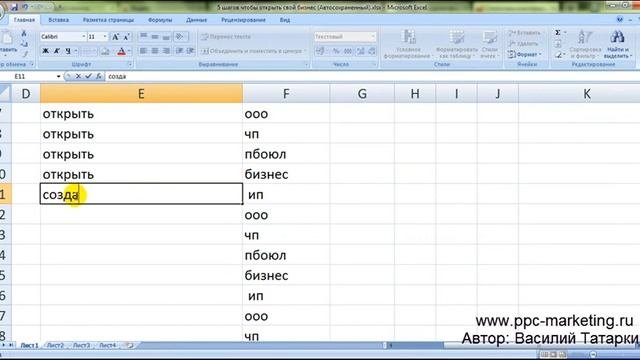Click the Format Painter brush
Screen dimensions: 640x360
(24, 54)
